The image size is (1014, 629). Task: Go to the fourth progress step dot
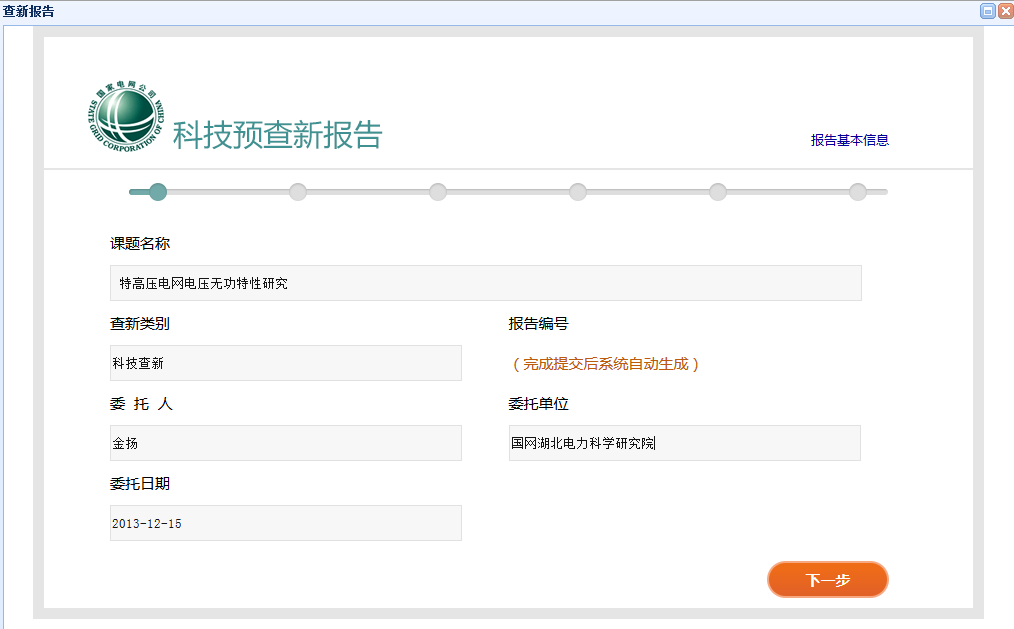pos(578,192)
